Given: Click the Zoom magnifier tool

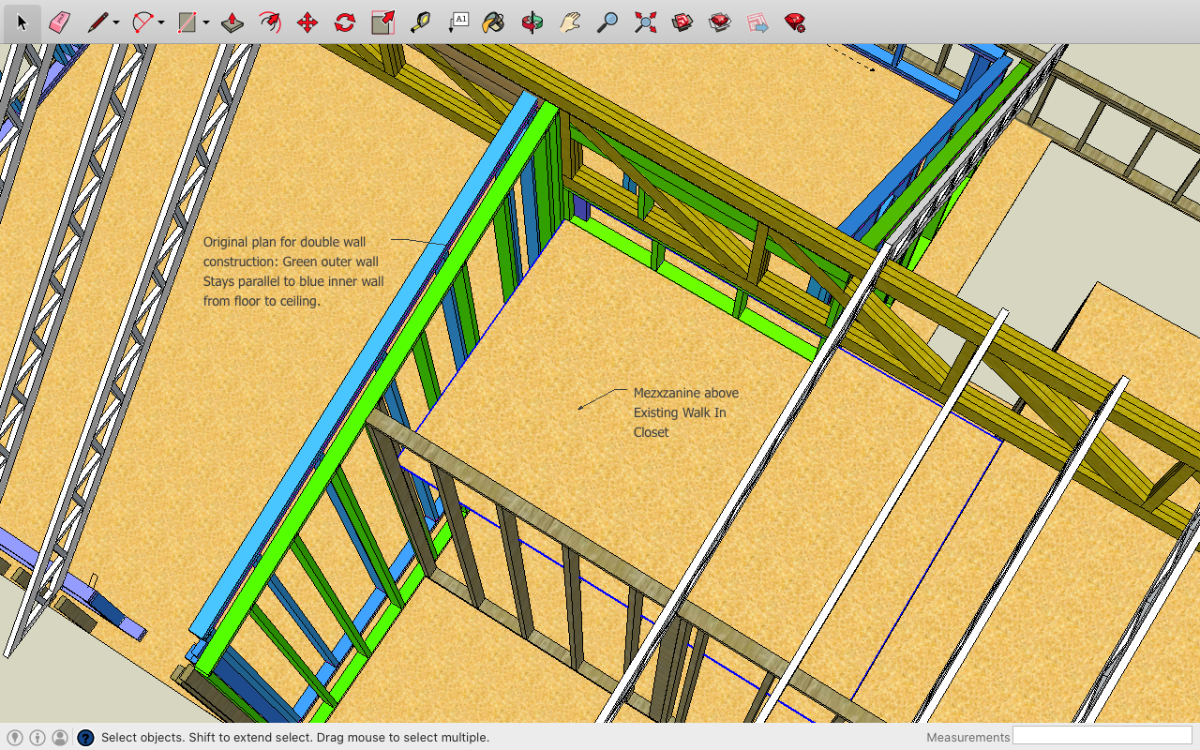Looking at the screenshot, I should point(607,22).
